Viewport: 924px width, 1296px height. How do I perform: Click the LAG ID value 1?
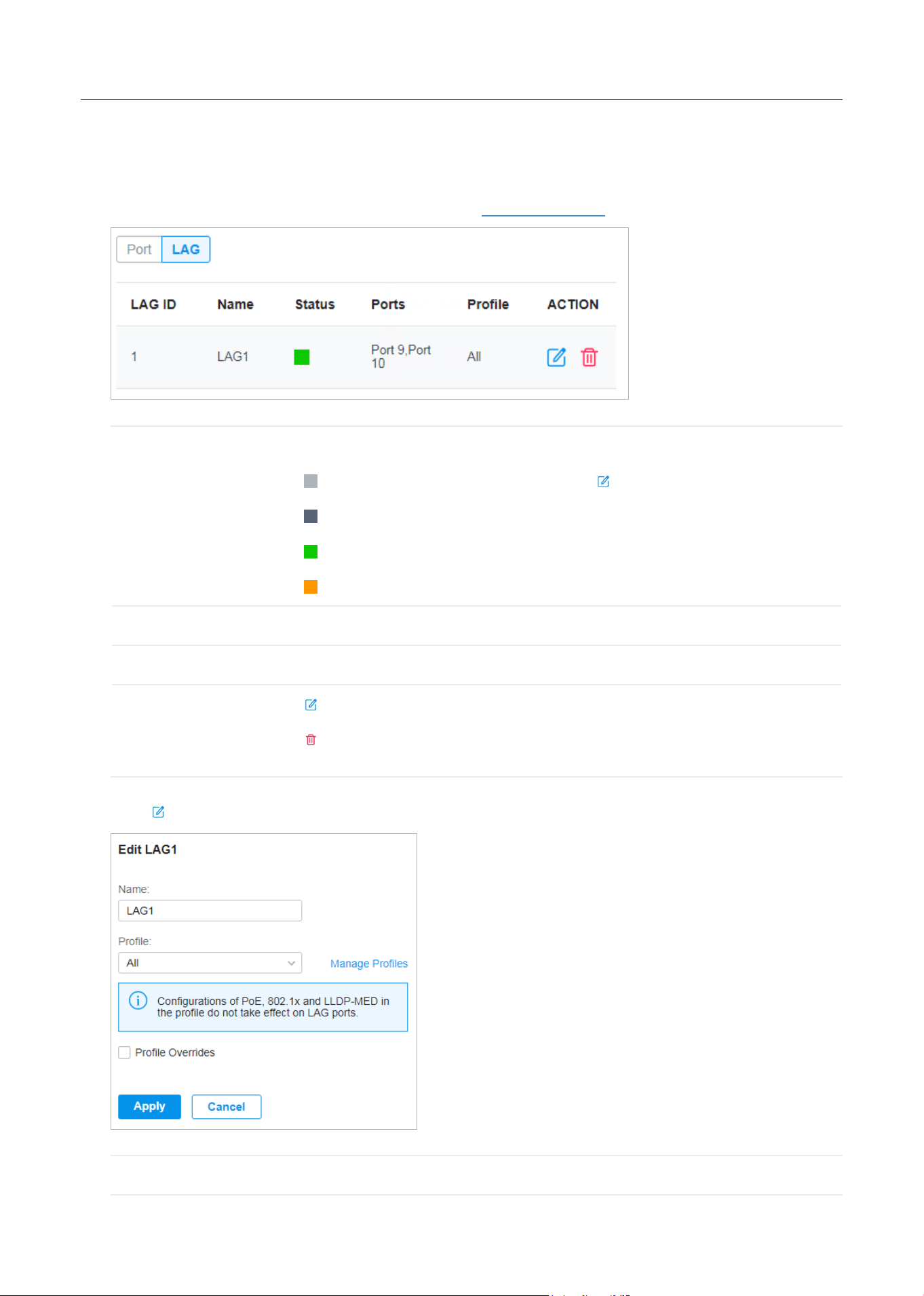(134, 357)
